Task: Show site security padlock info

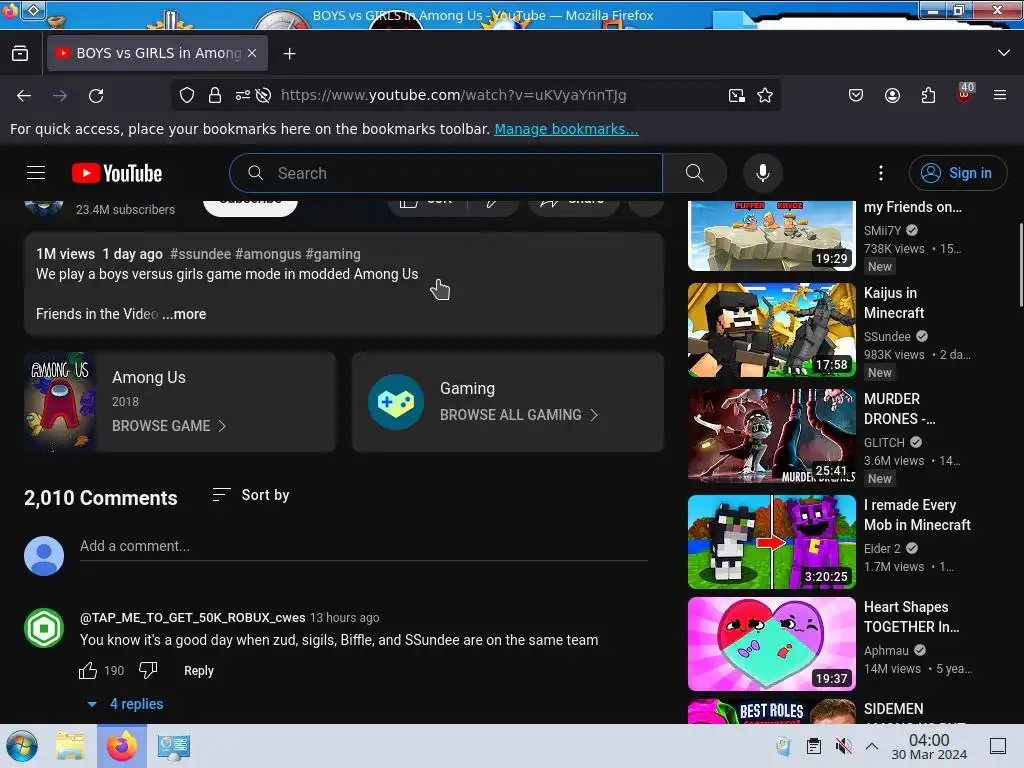Action: (215, 95)
